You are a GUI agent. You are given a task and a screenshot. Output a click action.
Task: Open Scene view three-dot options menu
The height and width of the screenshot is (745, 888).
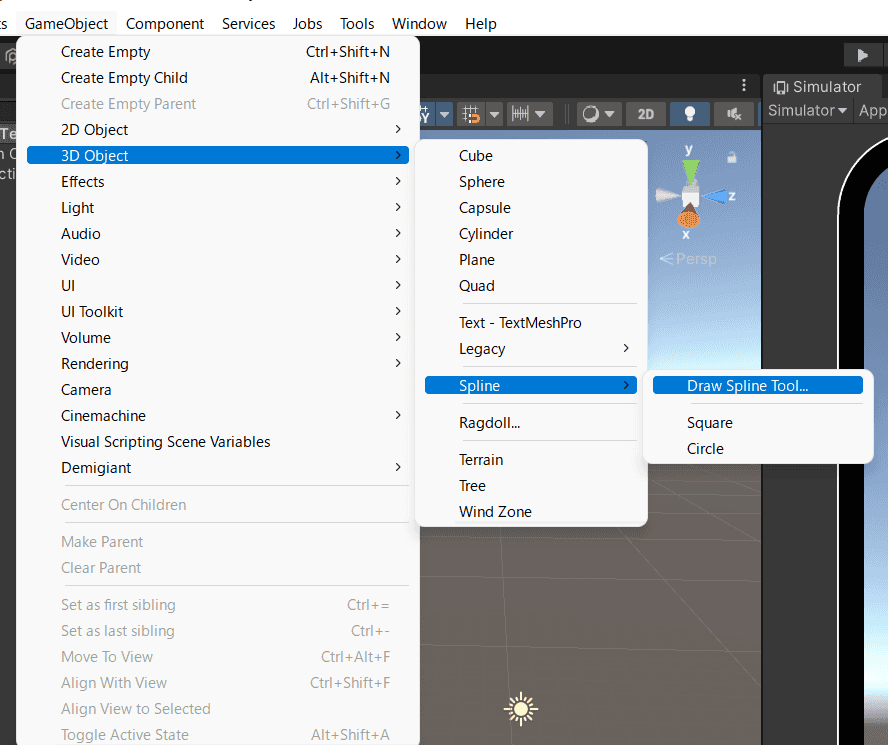pyautogui.click(x=744, y=85)
